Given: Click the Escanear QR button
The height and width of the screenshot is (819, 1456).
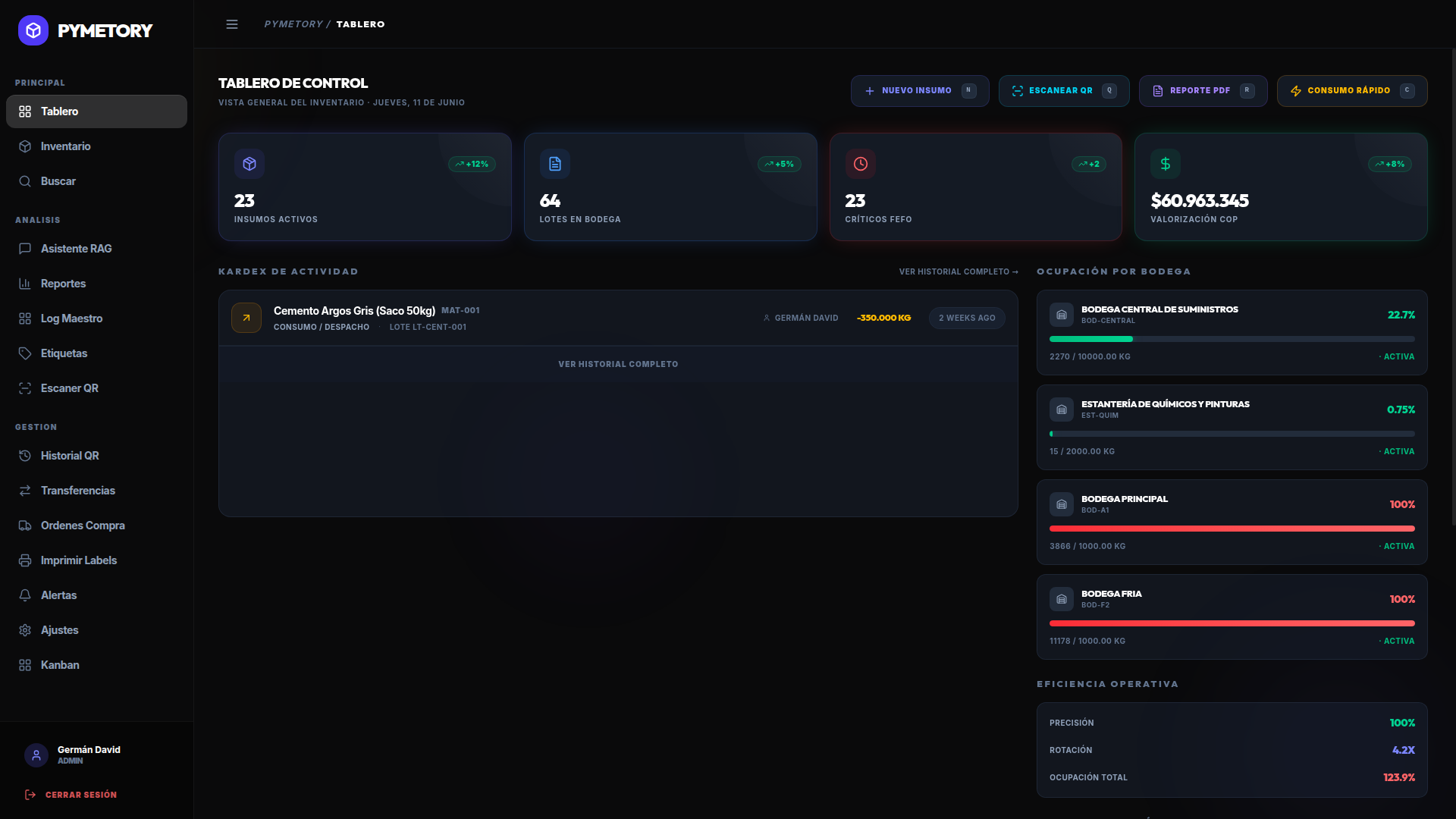Looking at the screenshot, I should click(1064, 91).
